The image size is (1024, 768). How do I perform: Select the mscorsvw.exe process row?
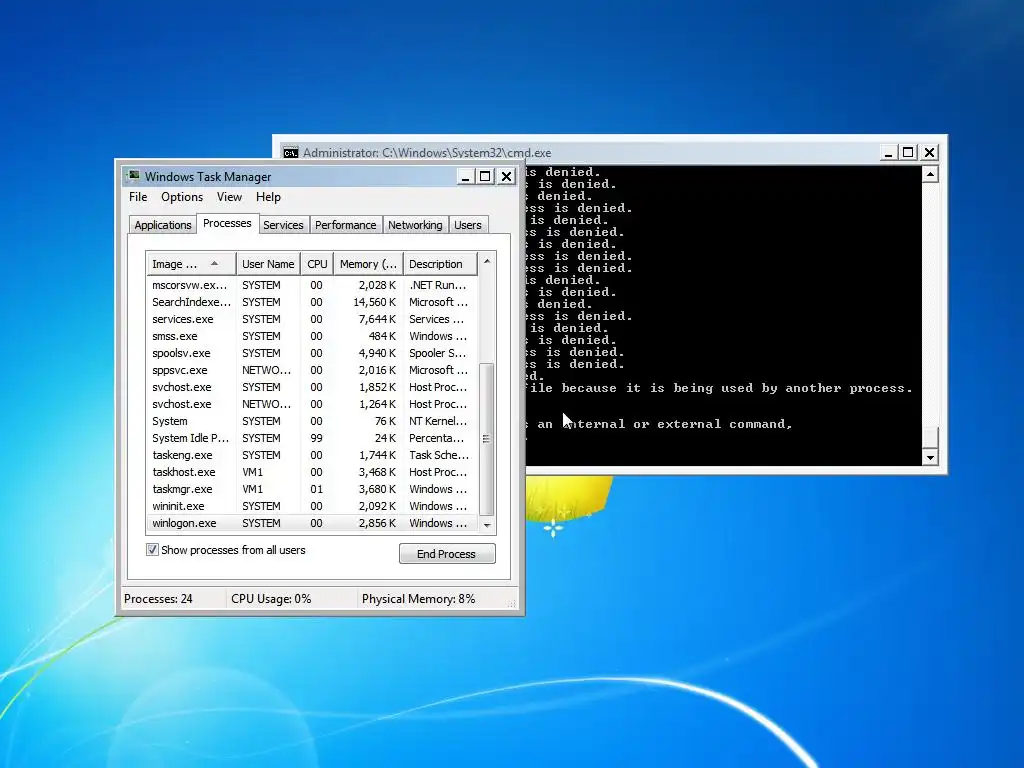click(x=312, y=285)
